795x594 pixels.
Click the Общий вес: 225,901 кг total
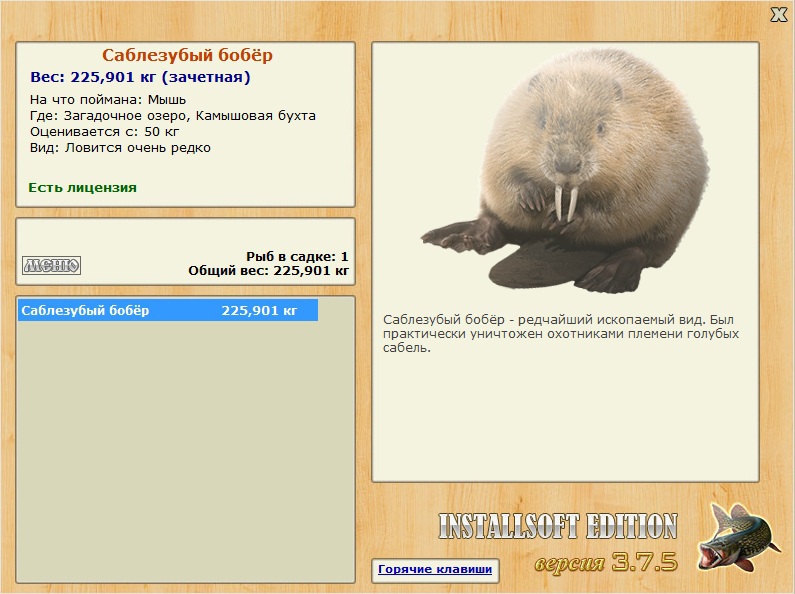coord(268,271)
